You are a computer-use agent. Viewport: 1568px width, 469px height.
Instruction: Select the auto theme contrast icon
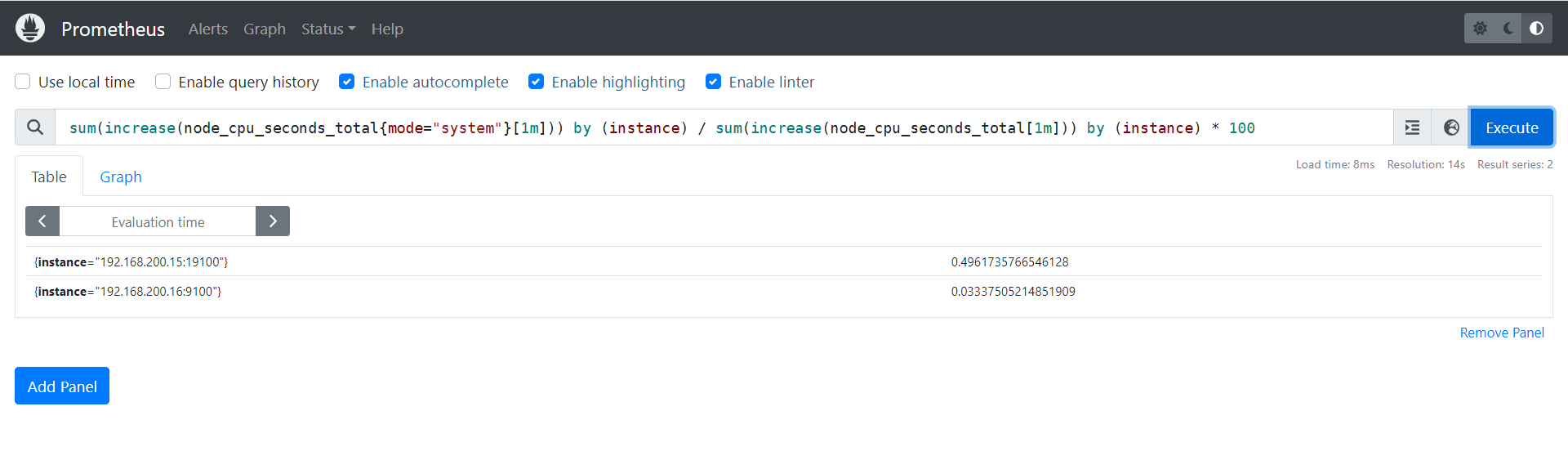(1537, 29)
